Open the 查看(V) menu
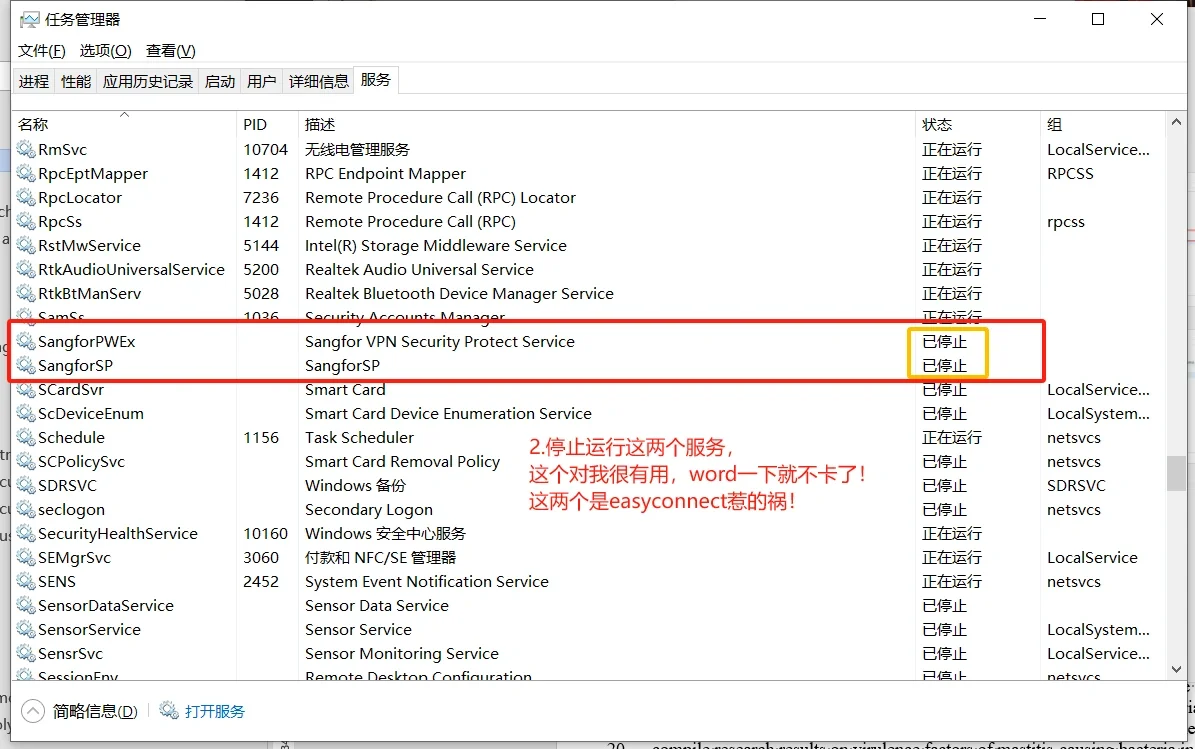Viewport: 1195px width, 749px height. (x=171, y=51)
